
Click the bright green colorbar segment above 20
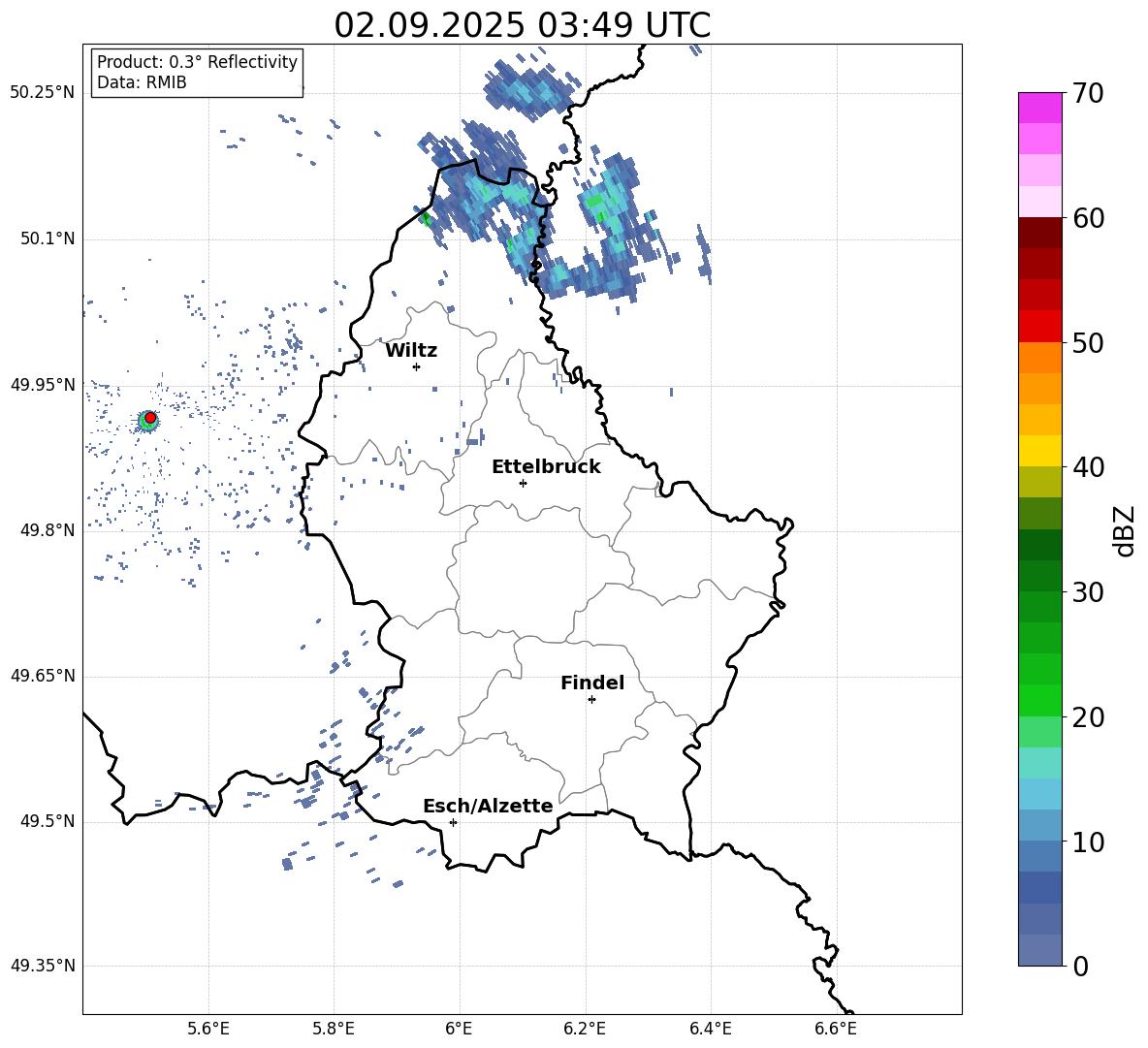[1040, 700]
